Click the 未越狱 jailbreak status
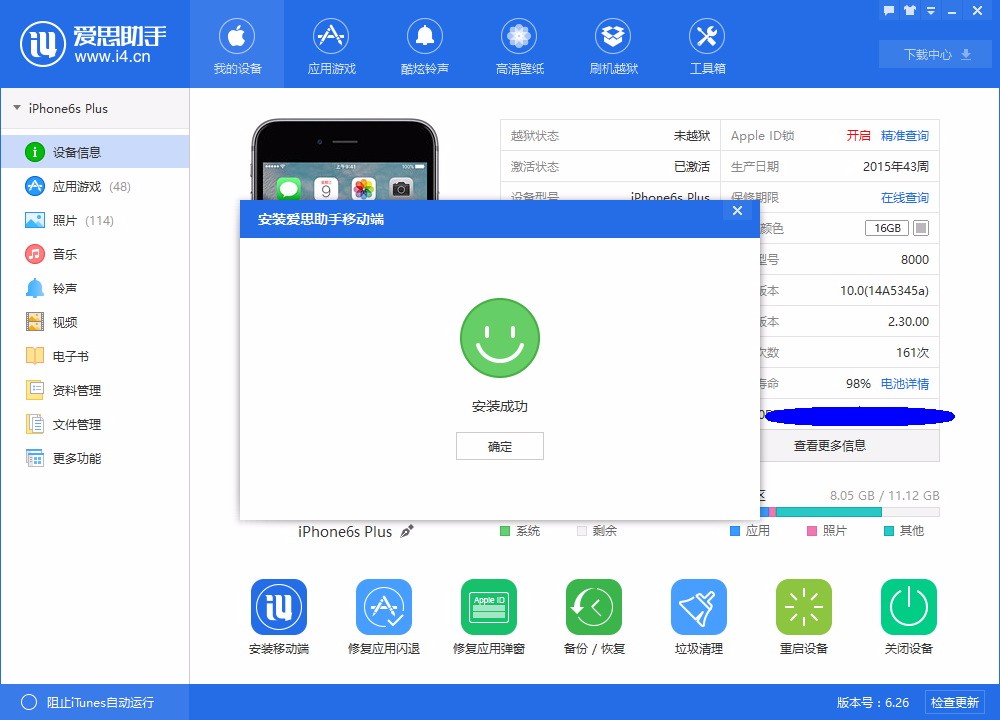Image resolution: width=1000 pixels, height=720 pixels. [692, 135]
